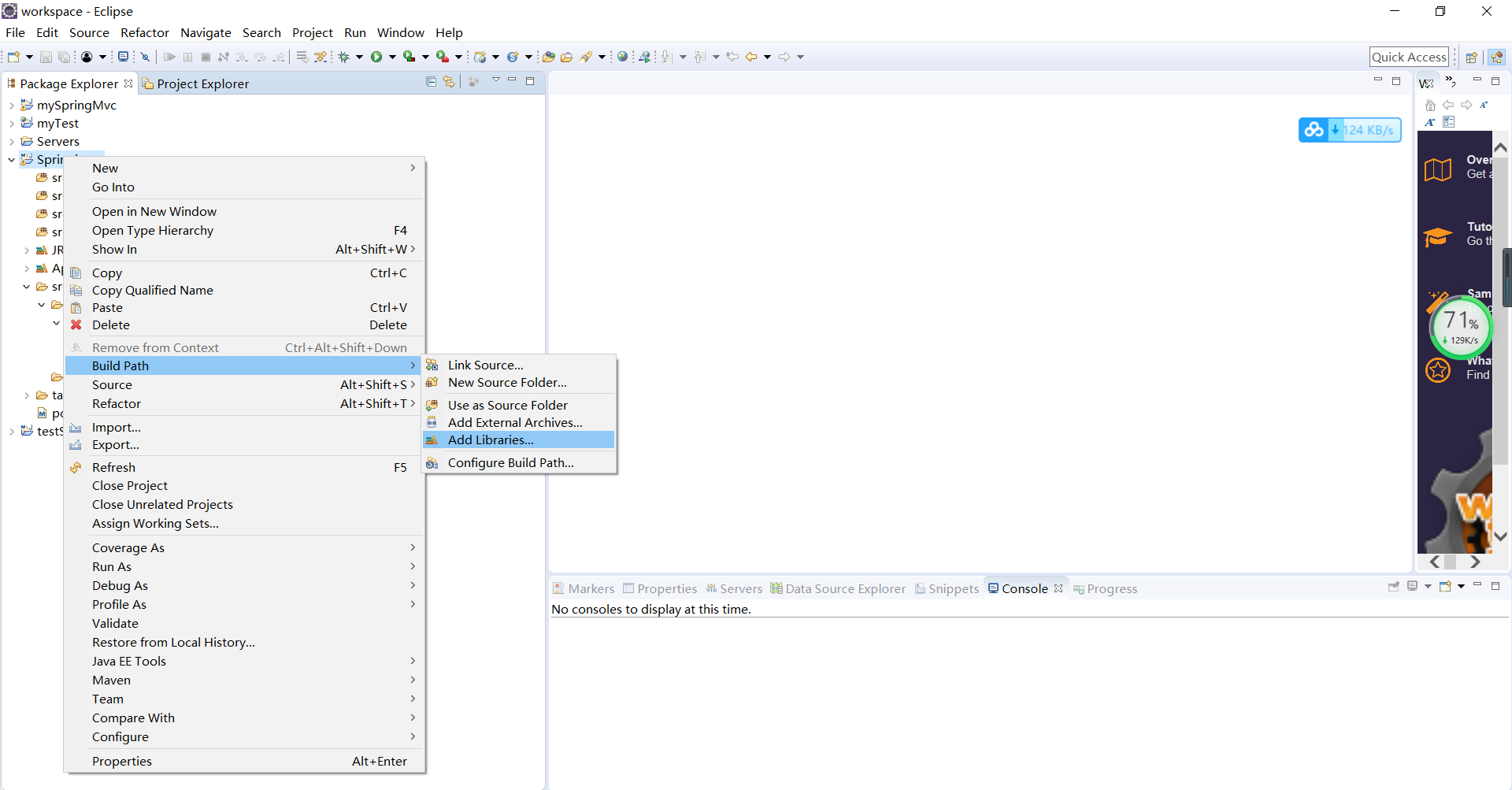Image resolution: width=1512 pixels, height=790 pixels.
Task: Switch to the Servers view tab
Action: (x=734, y=588)
